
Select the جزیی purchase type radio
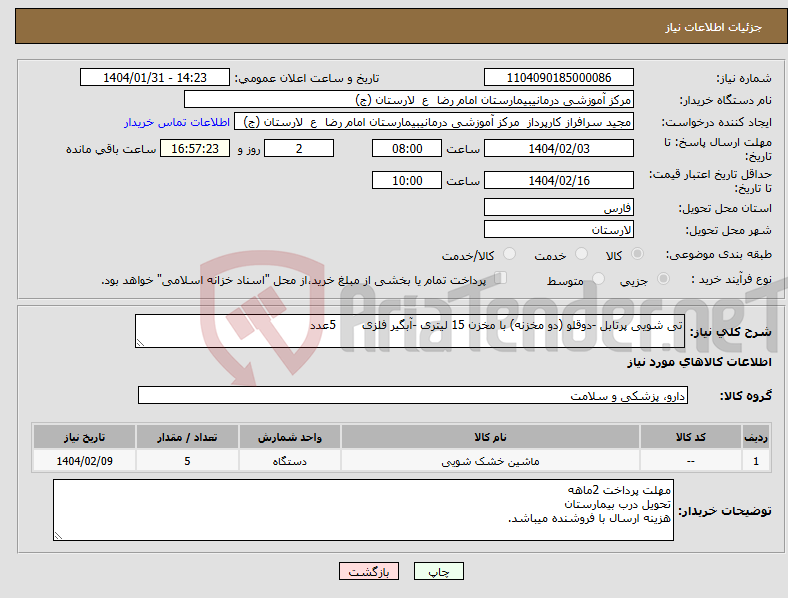(663, 278)
